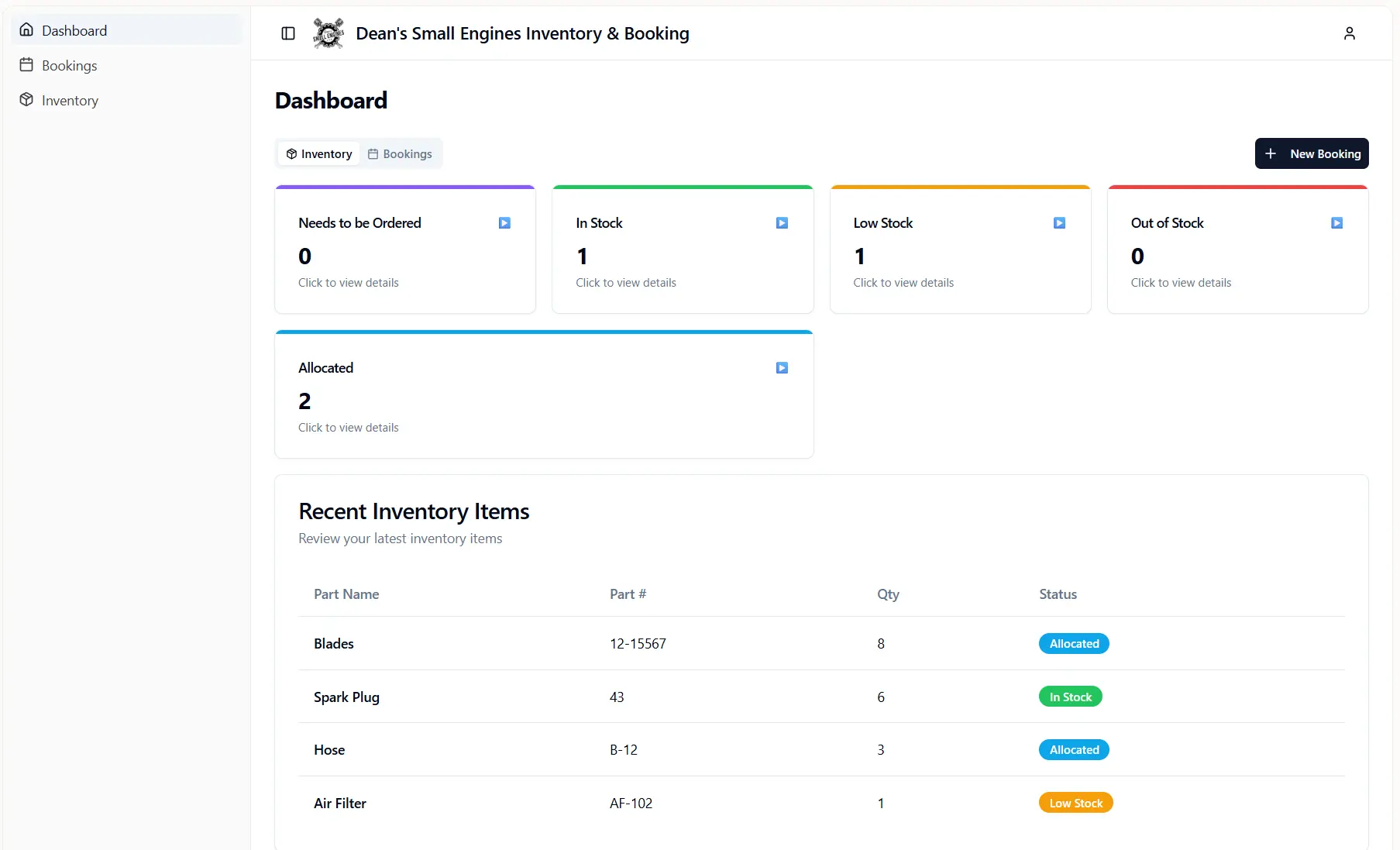This screenshot has width=1400, height=850.
Task: Click the calendar icon beside Bookings
Action: [26, 65]
